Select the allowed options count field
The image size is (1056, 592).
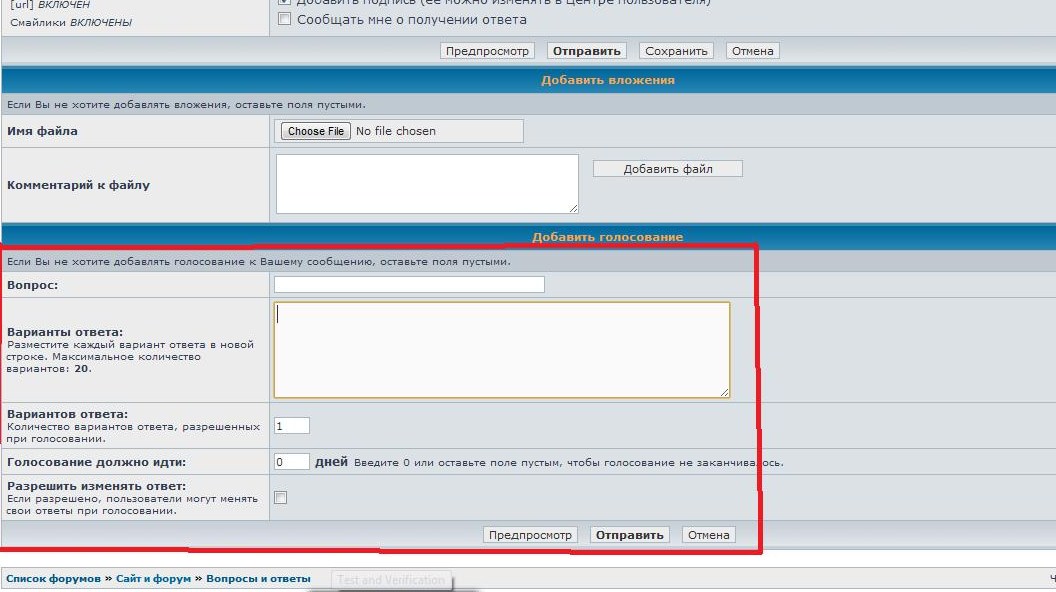click(x=291, y=426)
